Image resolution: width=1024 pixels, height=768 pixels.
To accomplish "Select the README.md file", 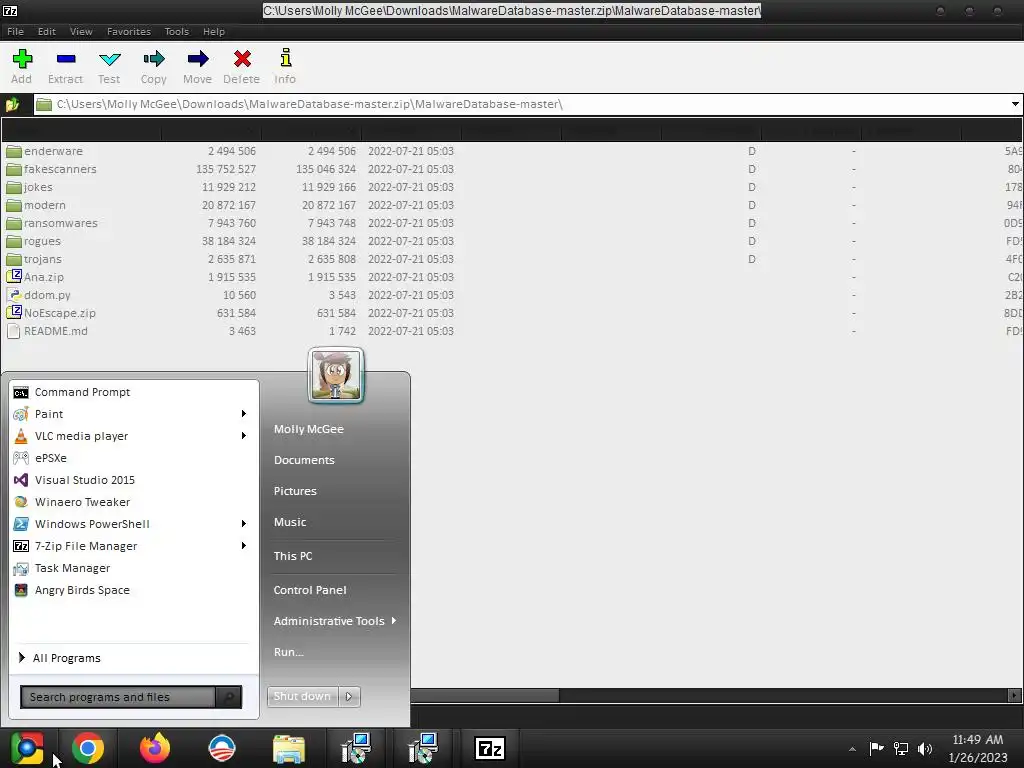I will coord(47,331).
